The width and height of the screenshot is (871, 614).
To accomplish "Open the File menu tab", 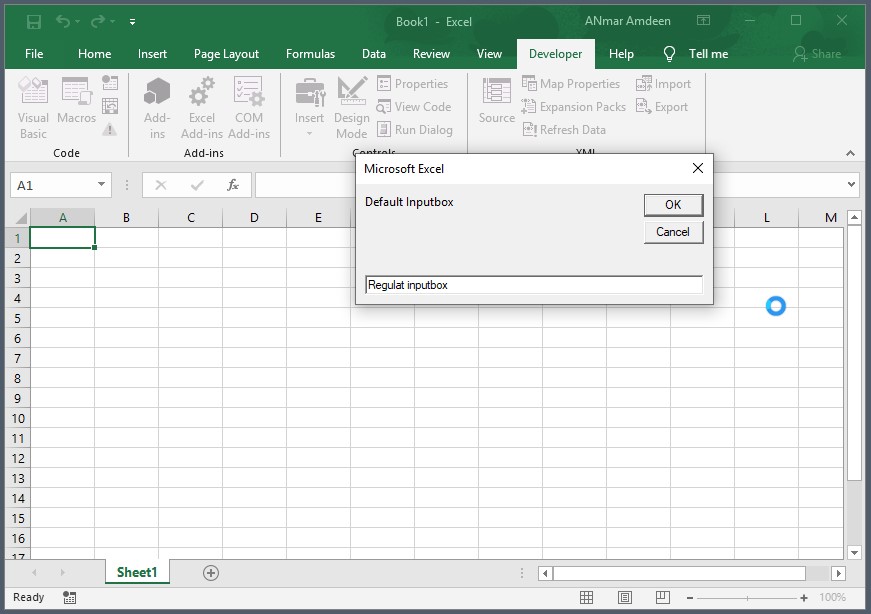I will (x=34, y=54).
